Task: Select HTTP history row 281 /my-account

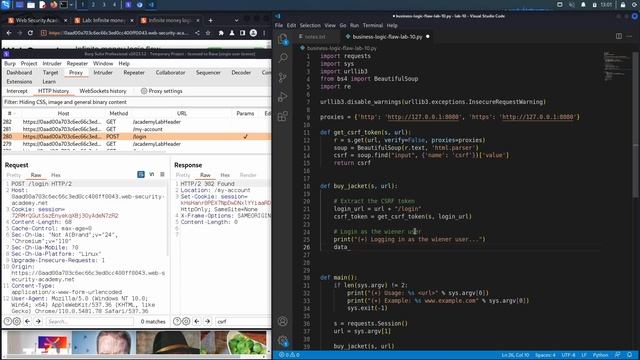Action: [136, 129]
